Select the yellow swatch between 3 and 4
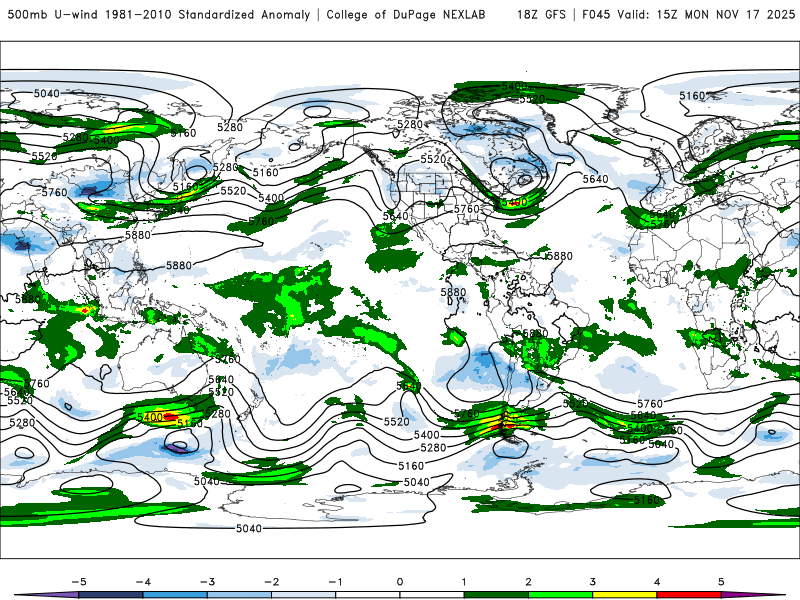 (x=625, y=595)
